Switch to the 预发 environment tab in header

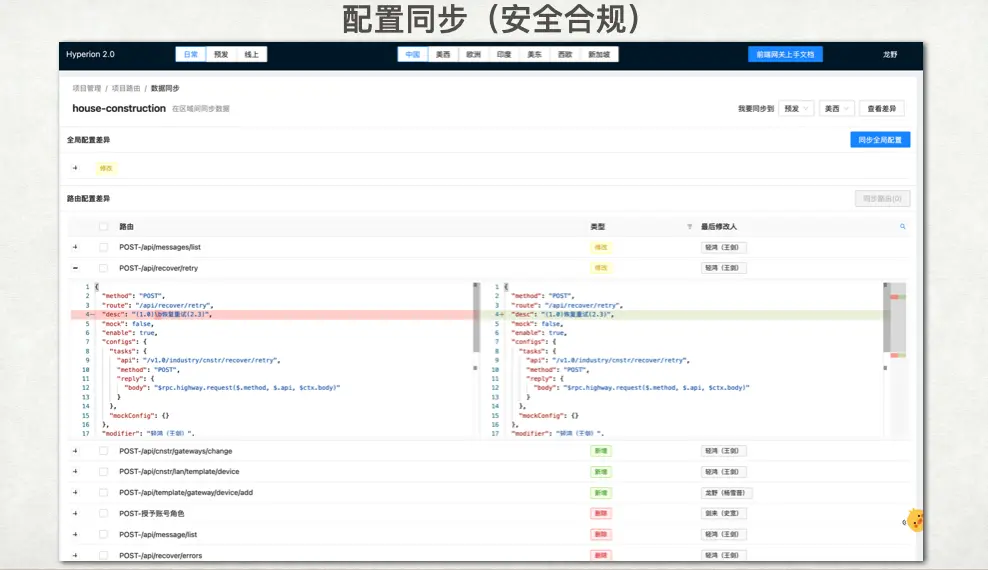tap(221, 55)
